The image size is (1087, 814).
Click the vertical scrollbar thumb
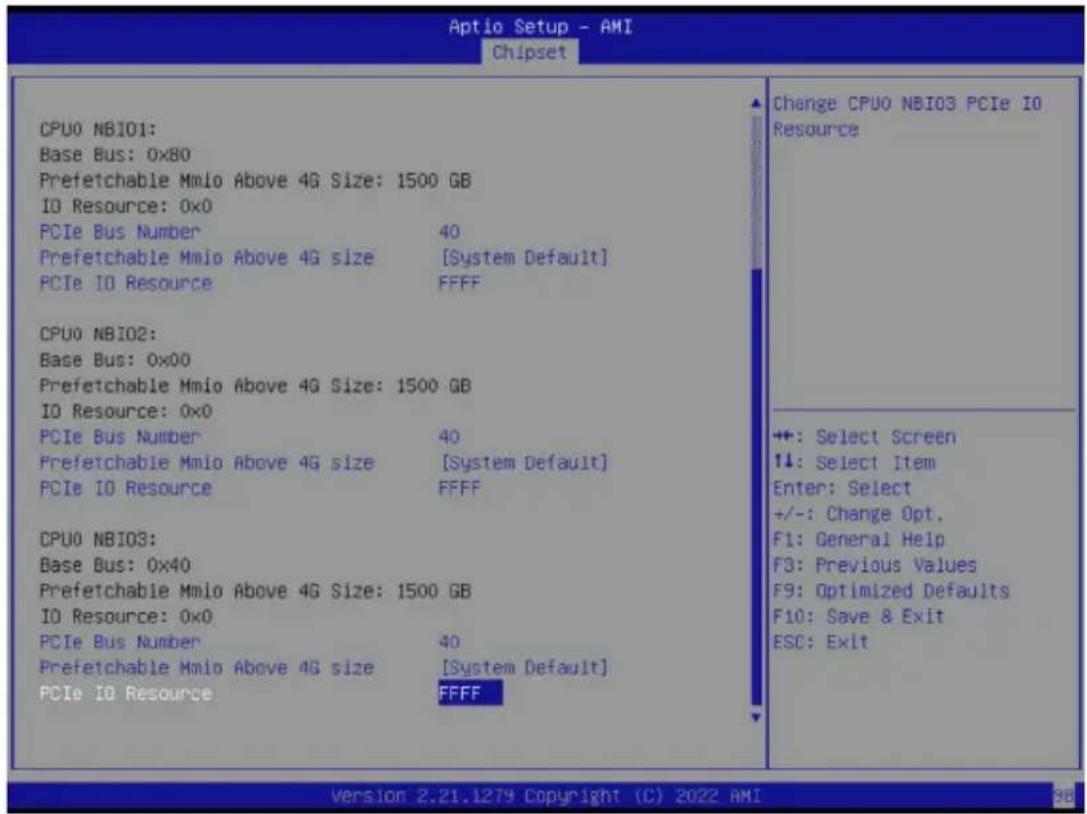pos(756,487)
